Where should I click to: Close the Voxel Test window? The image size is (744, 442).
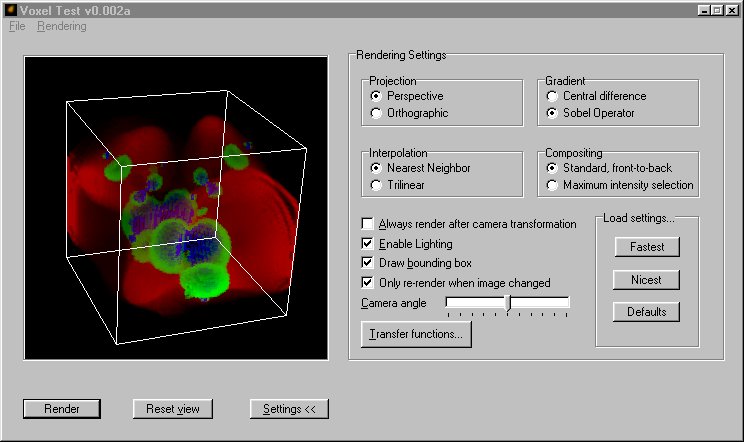point(732,10)
